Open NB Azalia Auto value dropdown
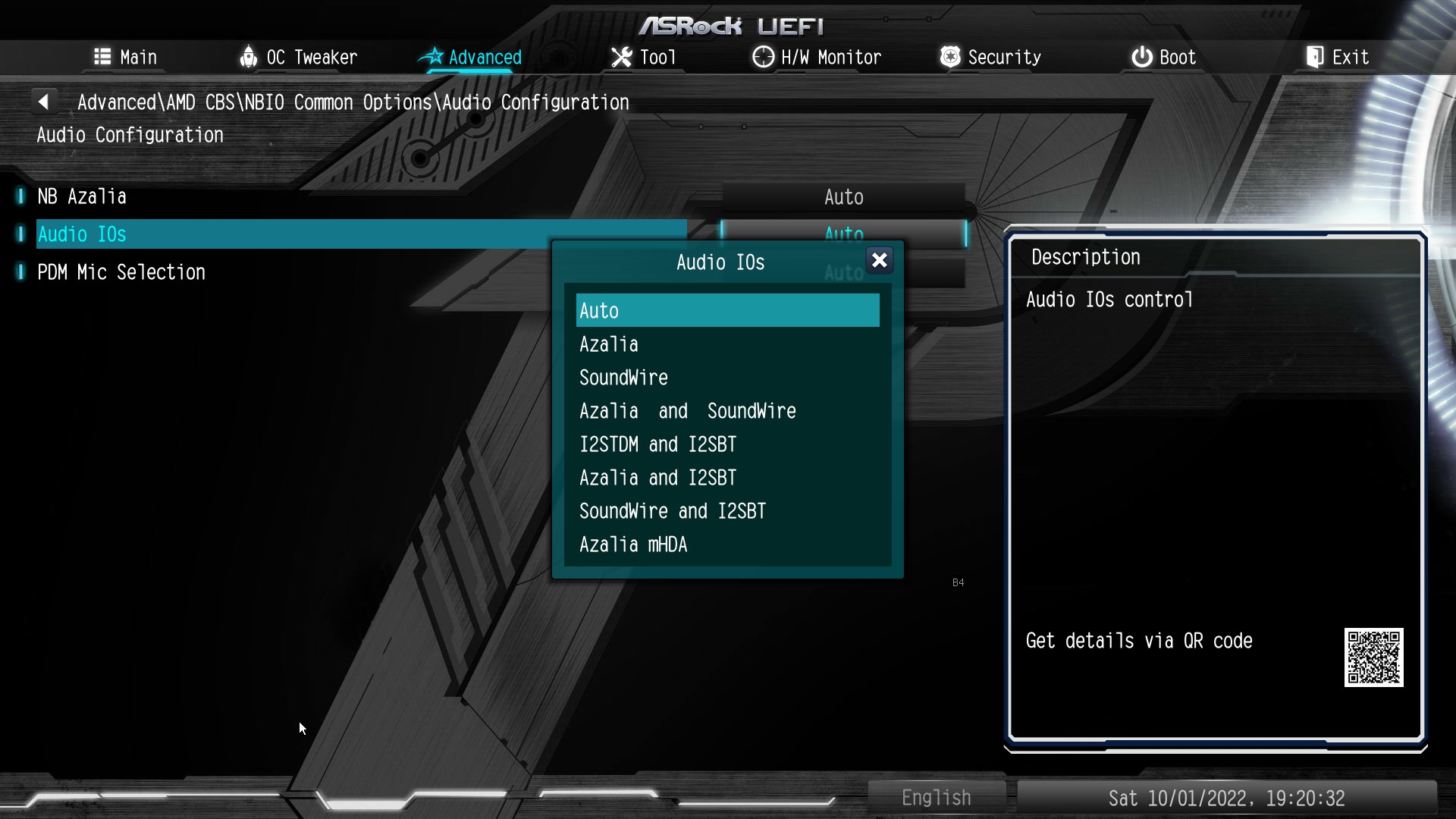 click(843, 197)
